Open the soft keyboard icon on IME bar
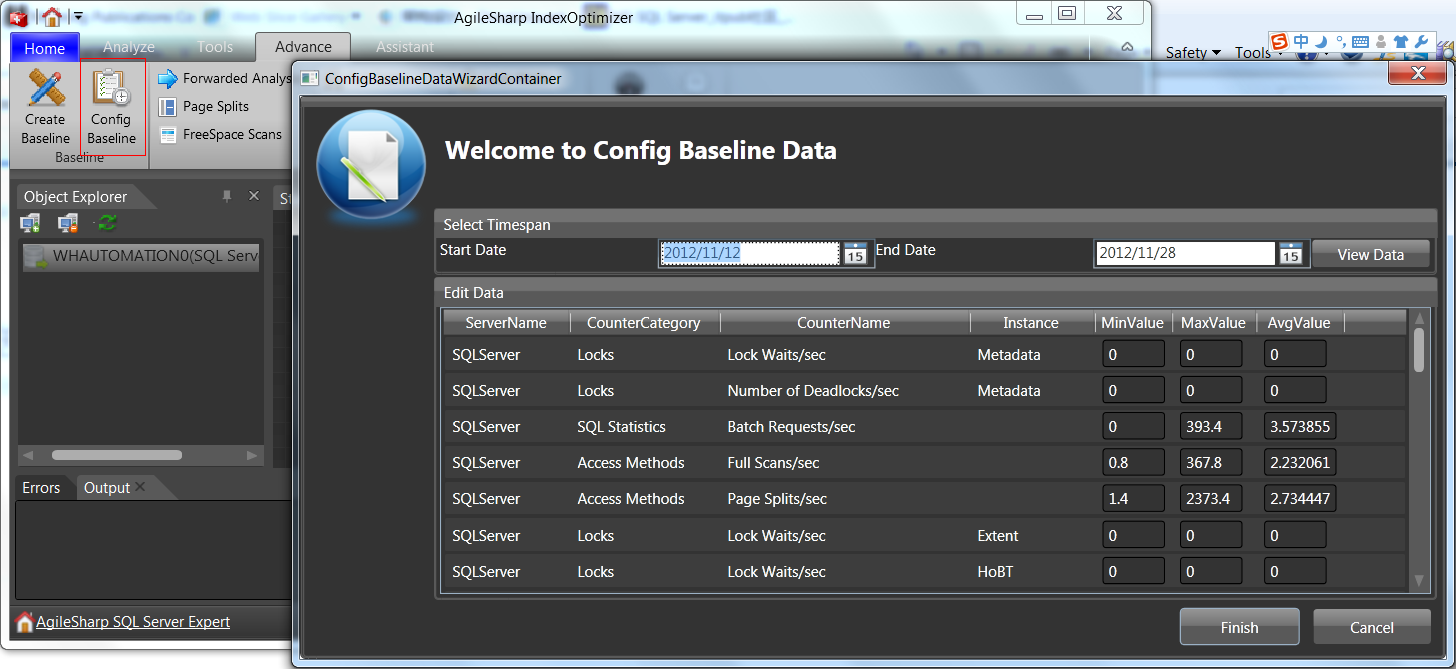The height and width of the screenshot is (669, 1456). click(x=1360, y=42)
